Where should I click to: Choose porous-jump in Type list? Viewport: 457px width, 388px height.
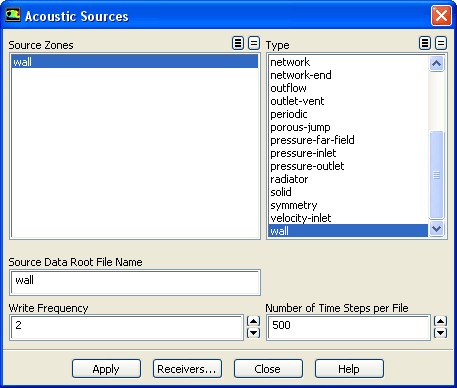(348, 127)
